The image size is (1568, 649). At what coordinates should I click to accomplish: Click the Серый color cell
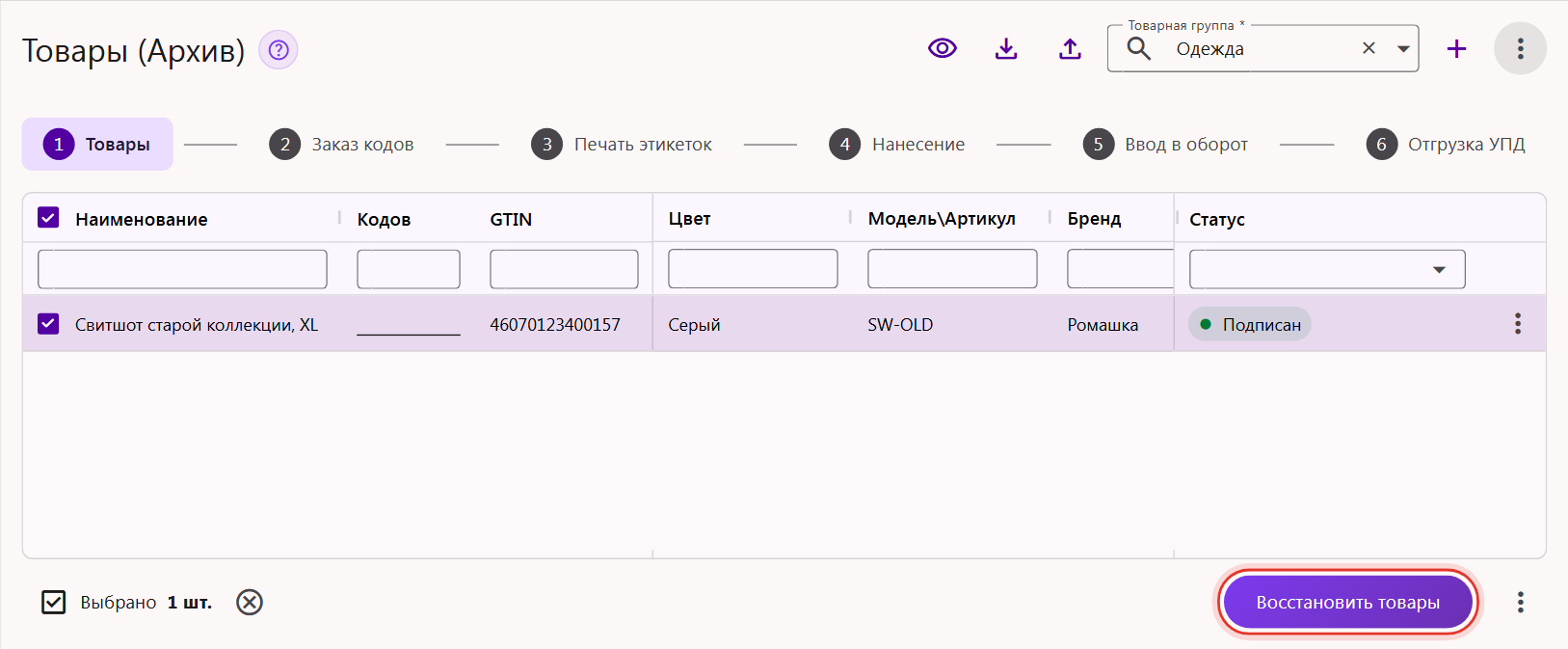pyautogui.click(x=694, y=325)
